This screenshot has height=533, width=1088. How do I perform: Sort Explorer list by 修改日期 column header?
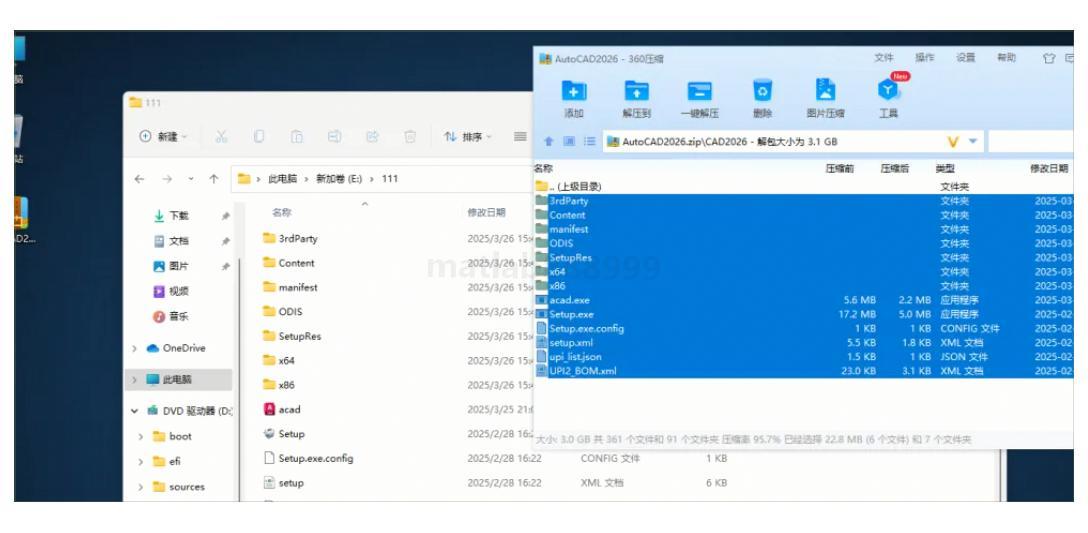tap(486, 212)
